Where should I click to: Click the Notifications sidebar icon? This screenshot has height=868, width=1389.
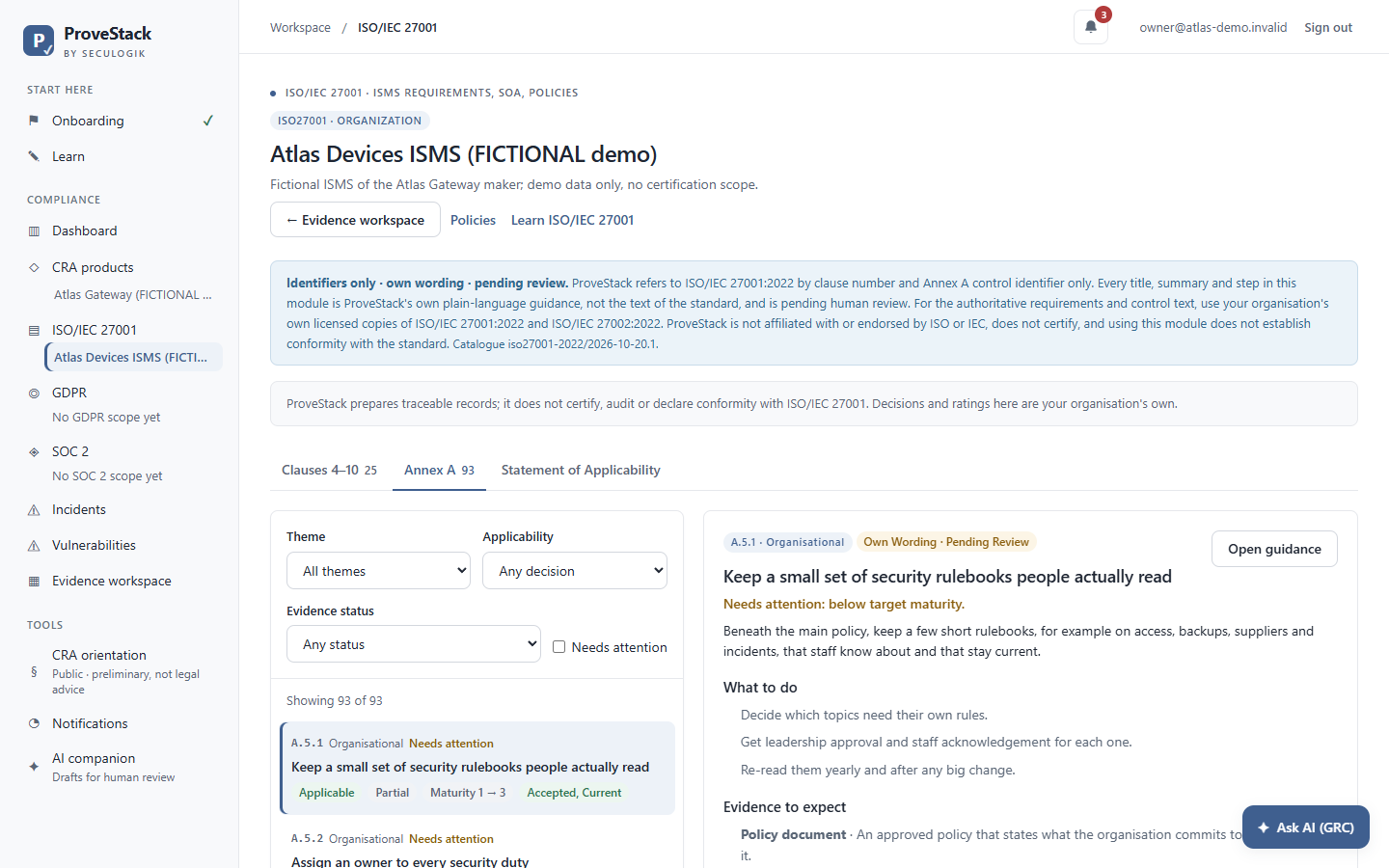coord(34,723)
